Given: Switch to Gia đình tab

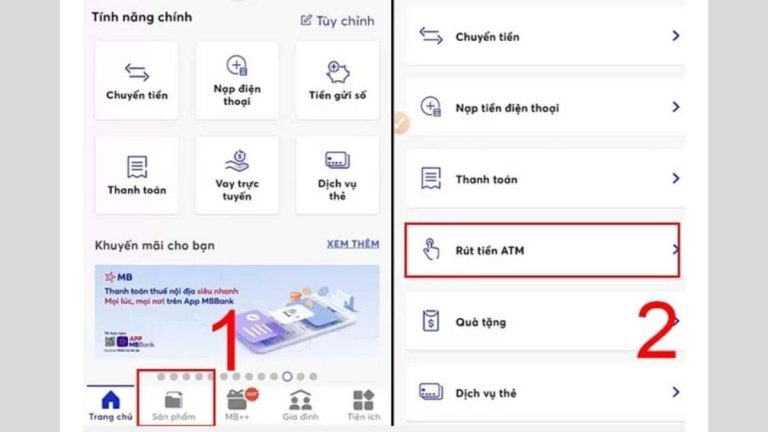Looking at the screenshot, I should click(x=300, y=406).
